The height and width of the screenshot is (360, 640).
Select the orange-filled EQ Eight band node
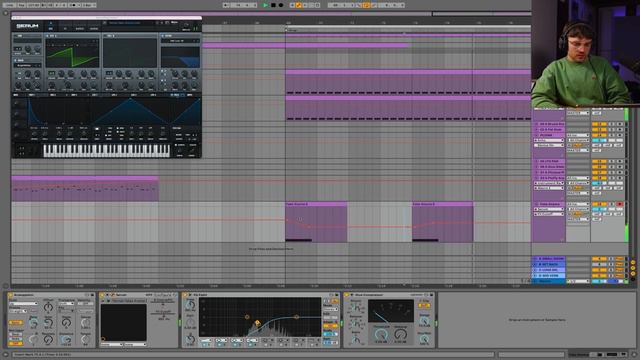258,323
